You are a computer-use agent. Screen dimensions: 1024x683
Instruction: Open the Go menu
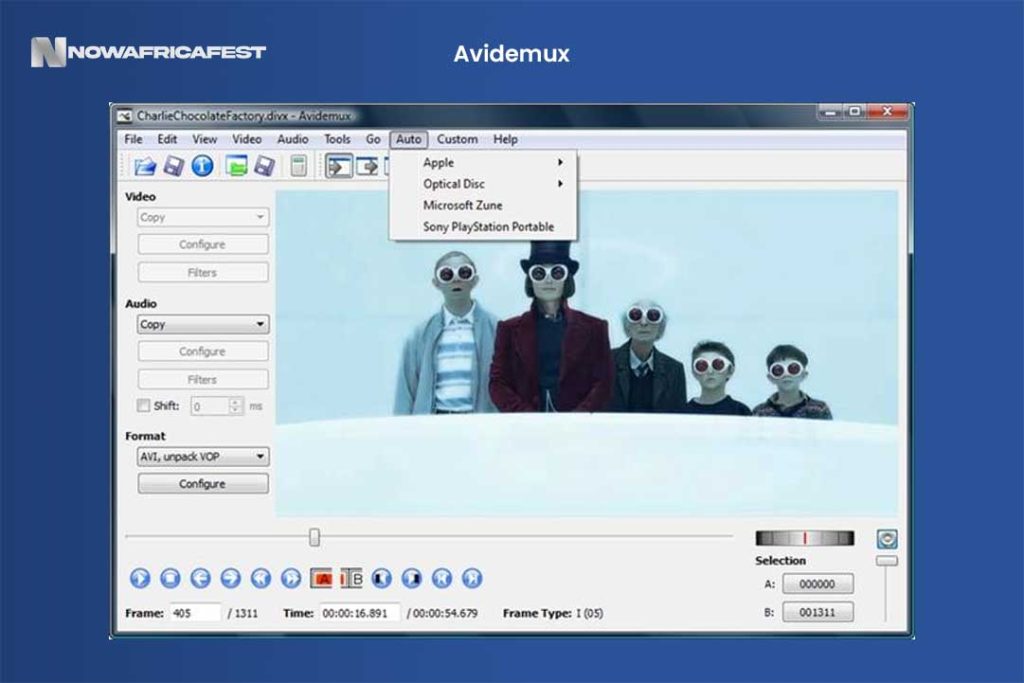373,139
